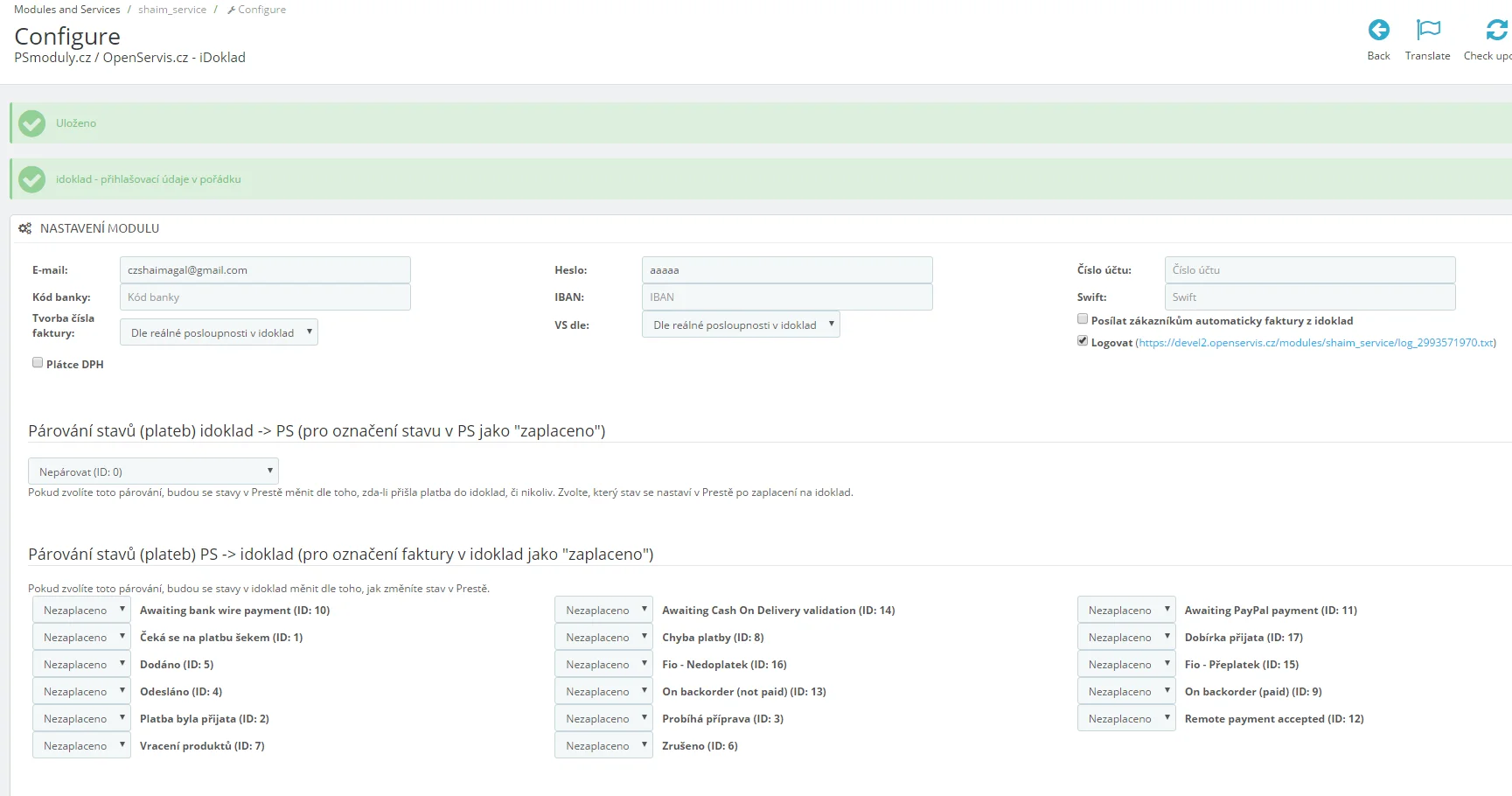Click the Translate flag icon
This screenshot has height=796, width=1512.
[1427, 31]
